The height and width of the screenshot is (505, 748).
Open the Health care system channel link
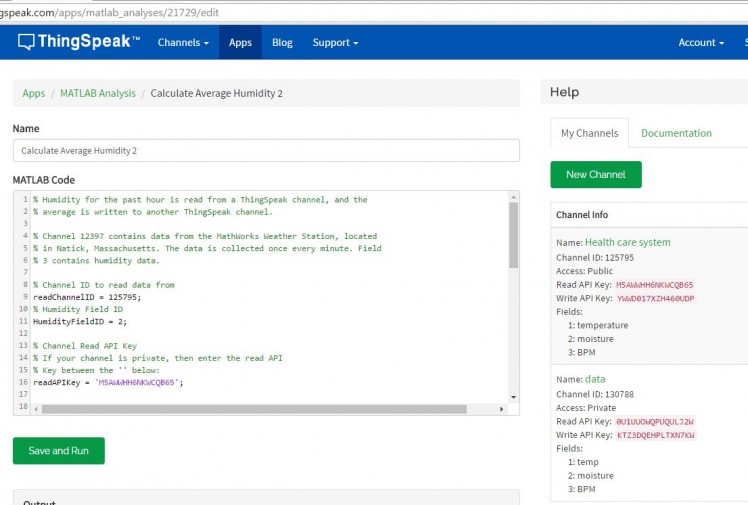[627, 242]
